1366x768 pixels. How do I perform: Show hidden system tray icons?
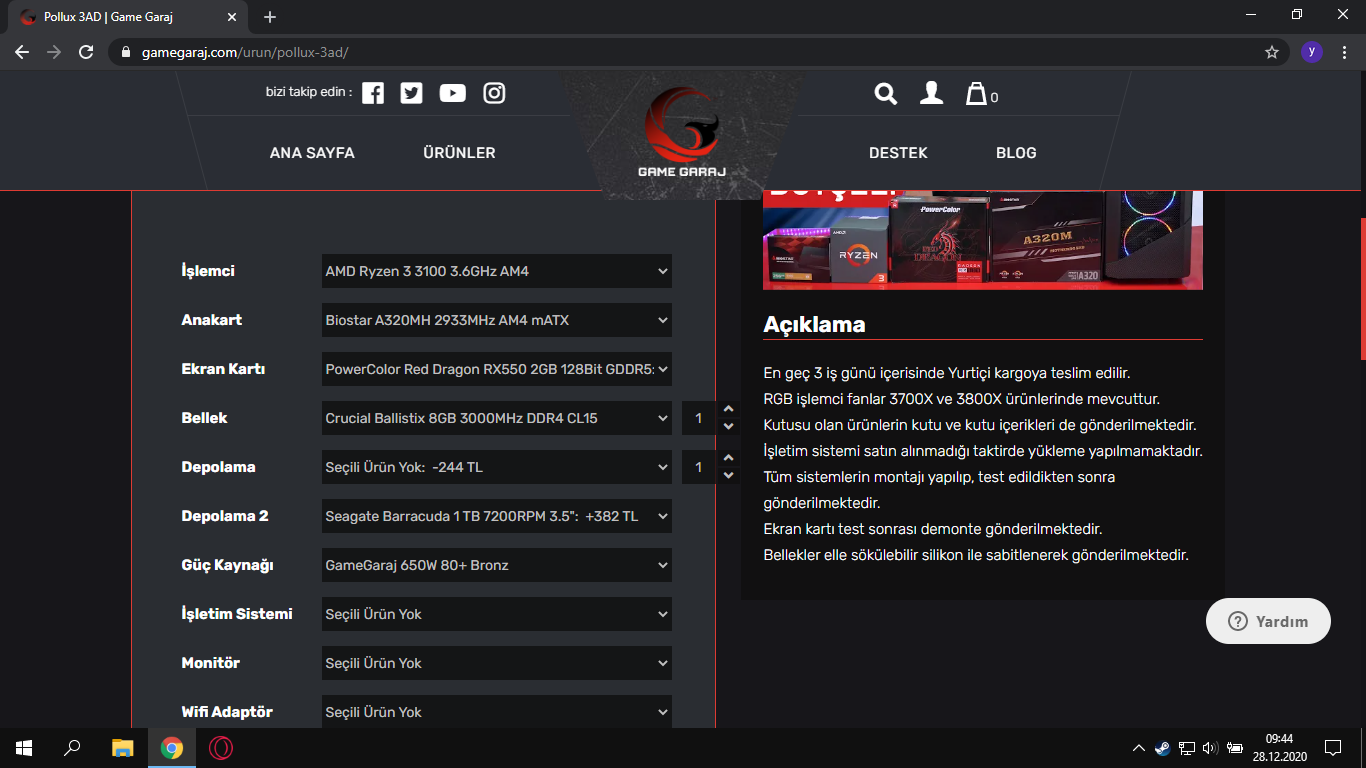click(1138, 748)
